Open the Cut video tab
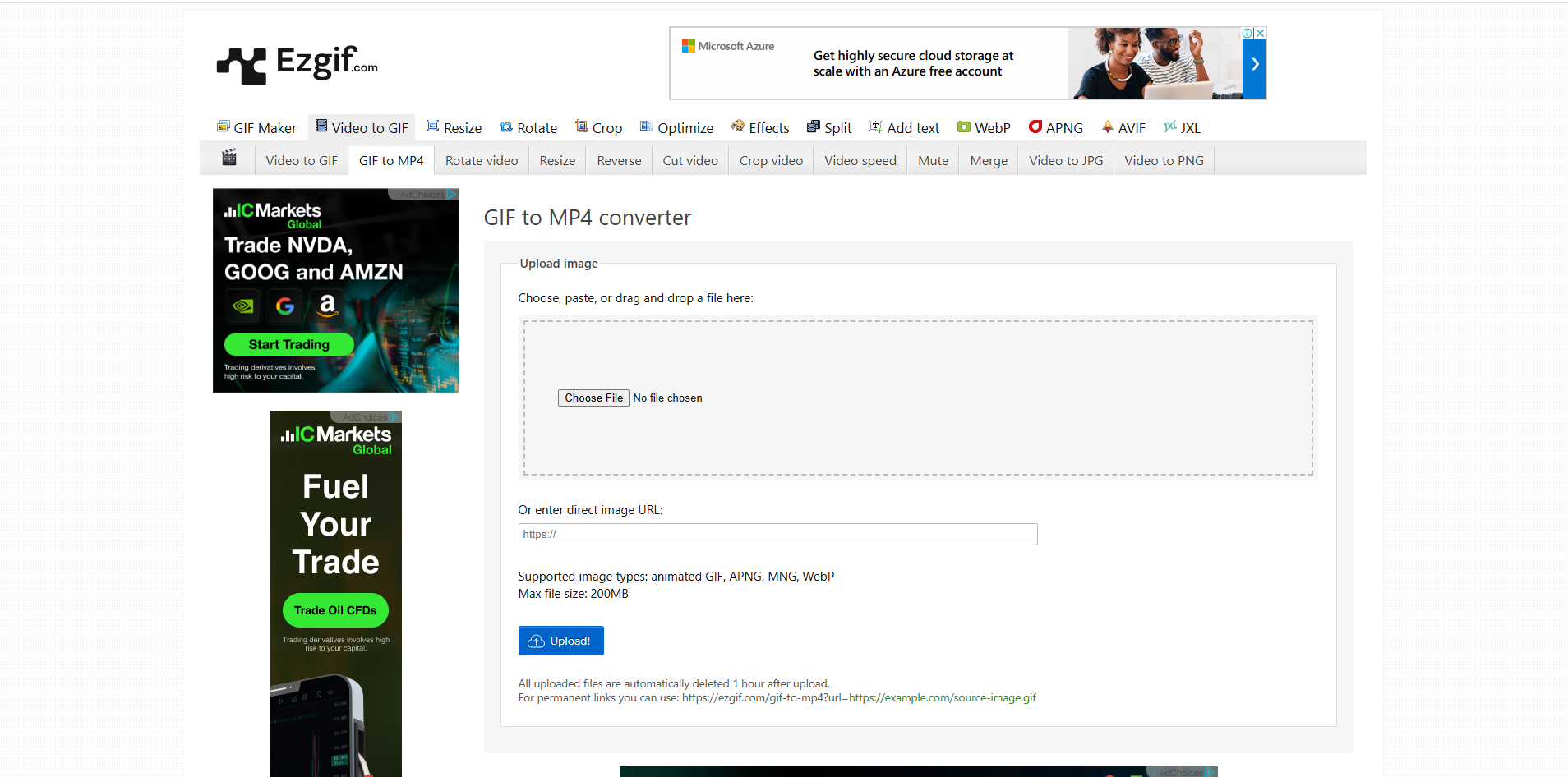Viewport: 1568px width, 777px height. [x=690, y=161]
